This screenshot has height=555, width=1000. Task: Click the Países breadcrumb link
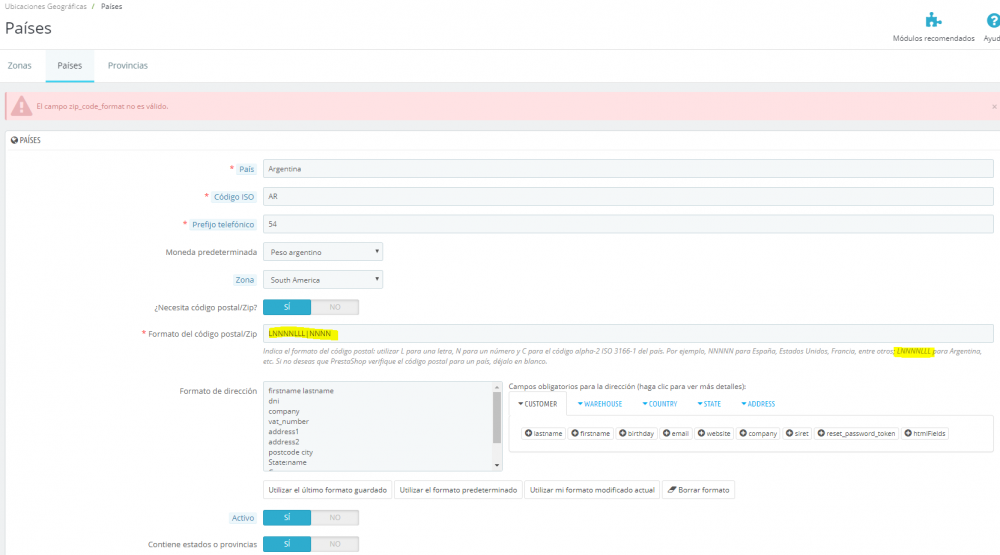click(x=112, y=6)
